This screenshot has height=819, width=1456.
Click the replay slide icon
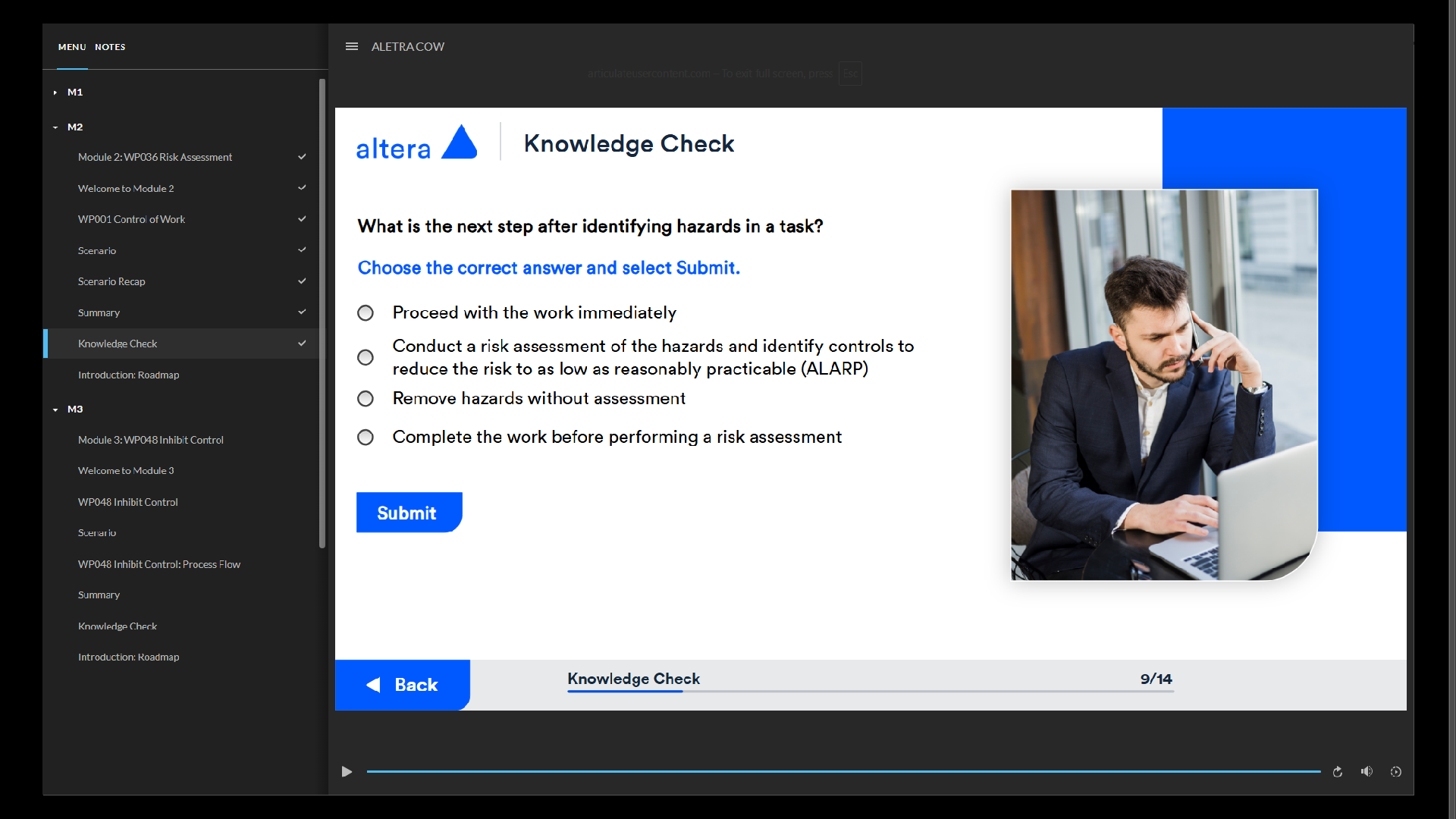tap(1338, 772)
